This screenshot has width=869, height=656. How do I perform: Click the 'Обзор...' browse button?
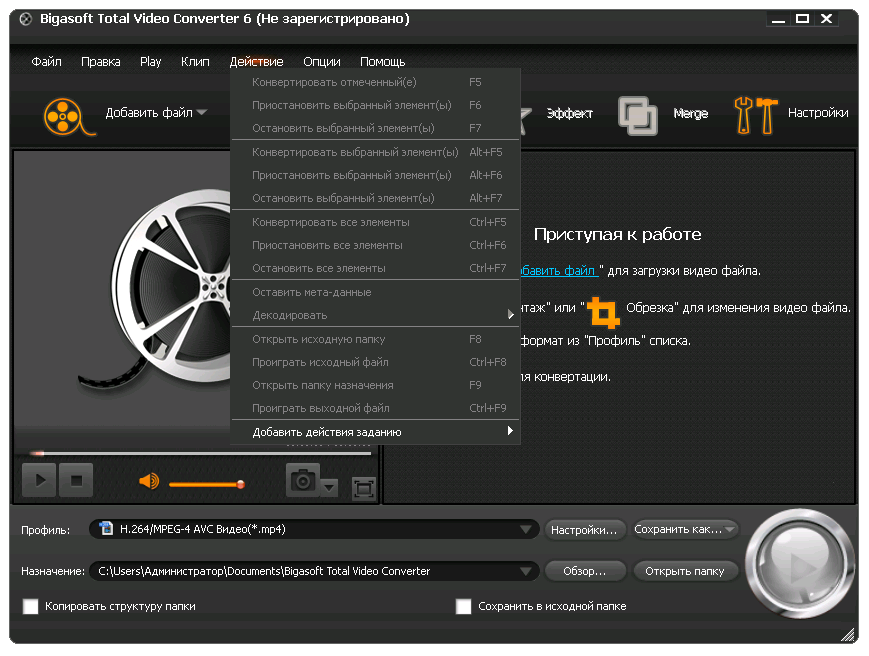coord(584,571)
